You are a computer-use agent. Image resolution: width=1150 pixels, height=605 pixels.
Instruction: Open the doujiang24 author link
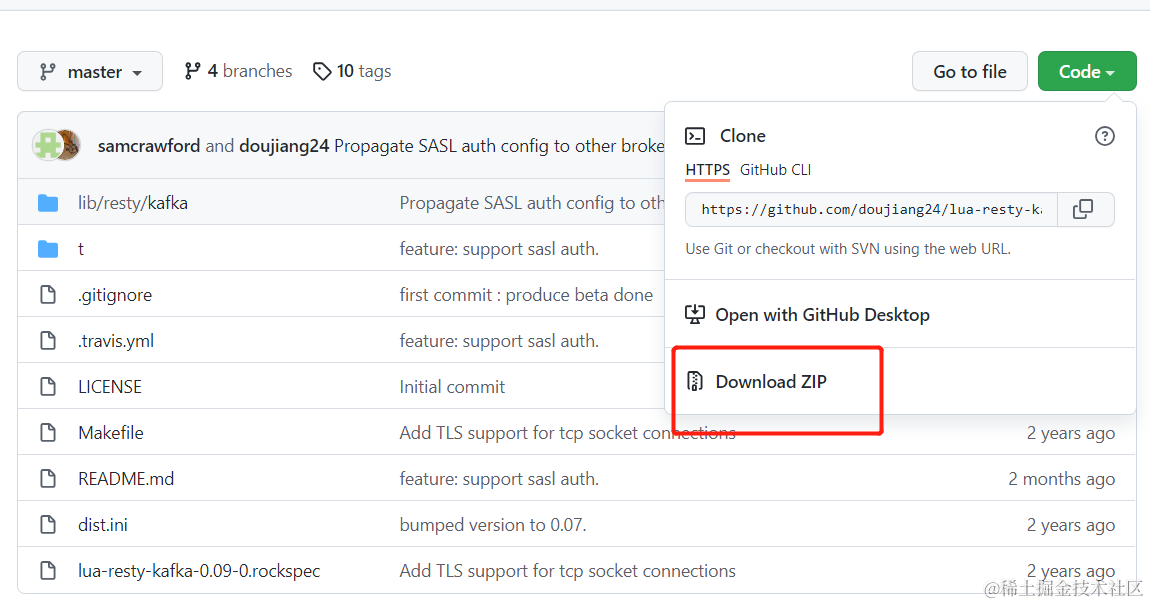(284, 146)
